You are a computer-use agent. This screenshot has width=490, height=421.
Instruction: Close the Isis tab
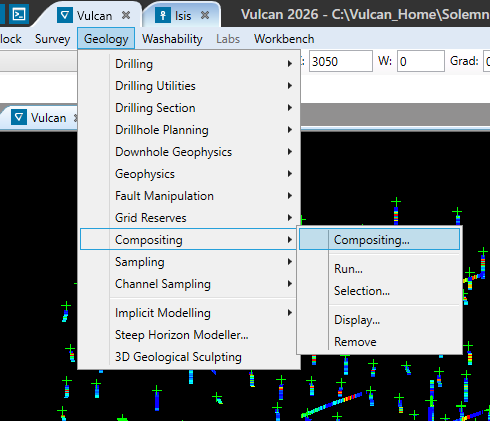(x=205, y=15)
